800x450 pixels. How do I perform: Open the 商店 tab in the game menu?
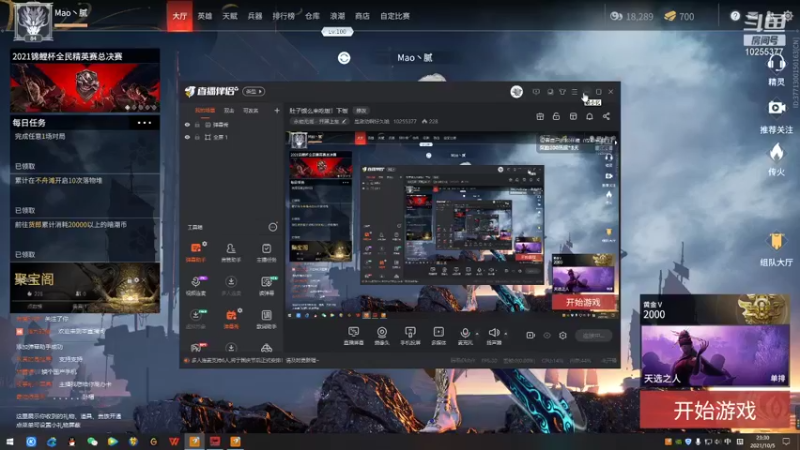[x=362, y=16]
